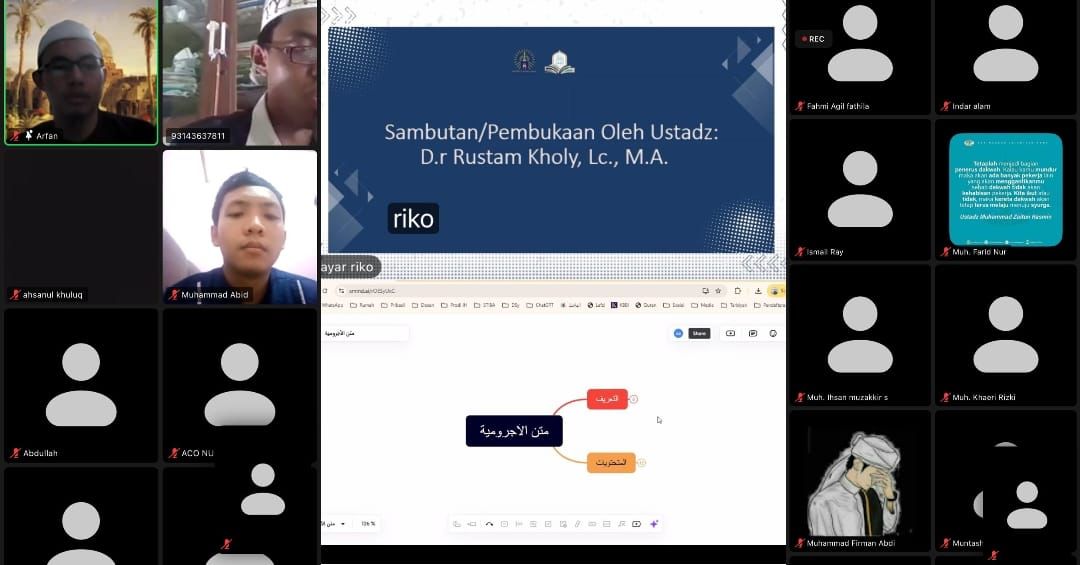The width and height of the screenshot is (1080, 565).
Task: Click the connector curve tool in bottom toolbar
Action: [x=489, y=524]
